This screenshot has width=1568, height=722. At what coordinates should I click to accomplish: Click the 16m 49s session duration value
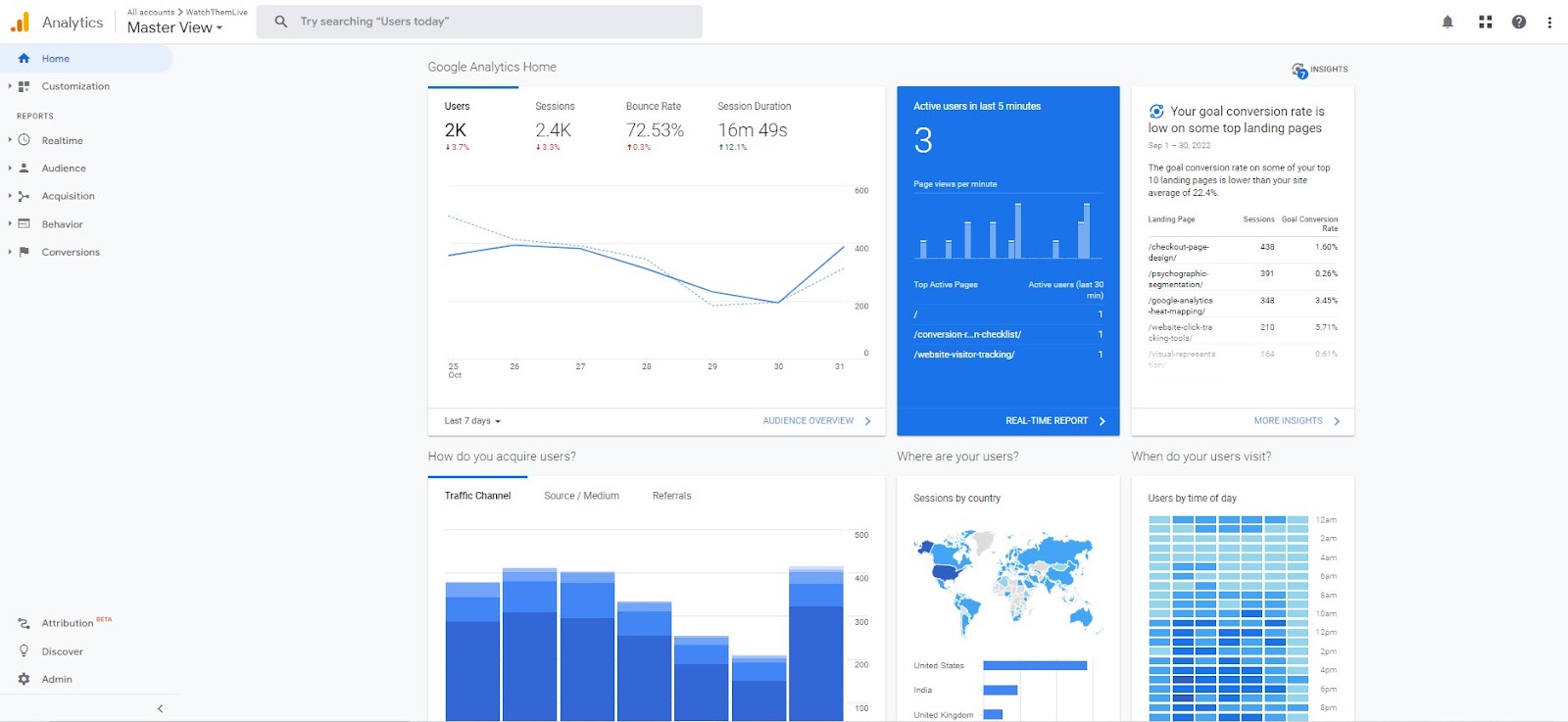tap(753, 130)
